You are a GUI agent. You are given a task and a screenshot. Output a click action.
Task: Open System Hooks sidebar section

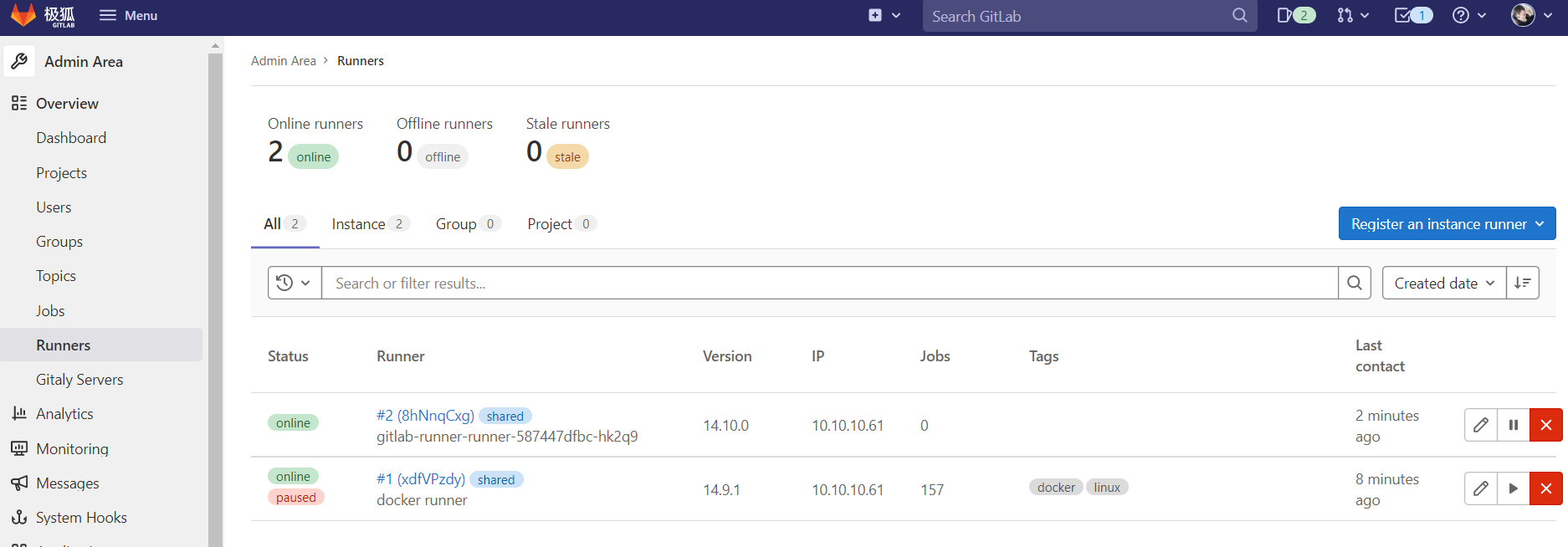point(81,517)
